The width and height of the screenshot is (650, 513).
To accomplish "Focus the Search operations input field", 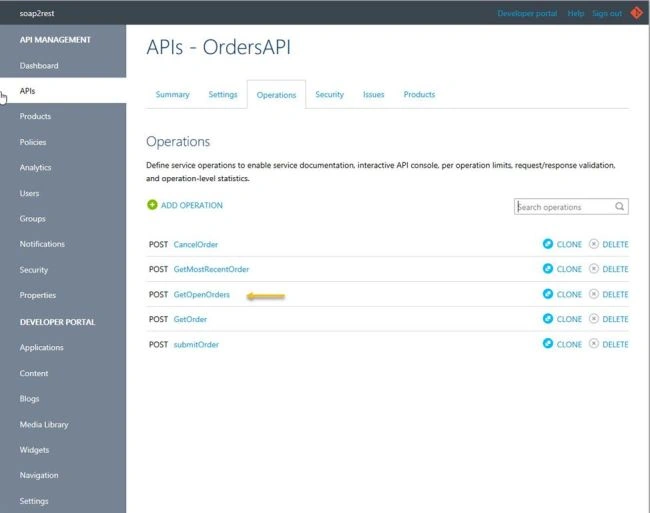I will point(571,206).
